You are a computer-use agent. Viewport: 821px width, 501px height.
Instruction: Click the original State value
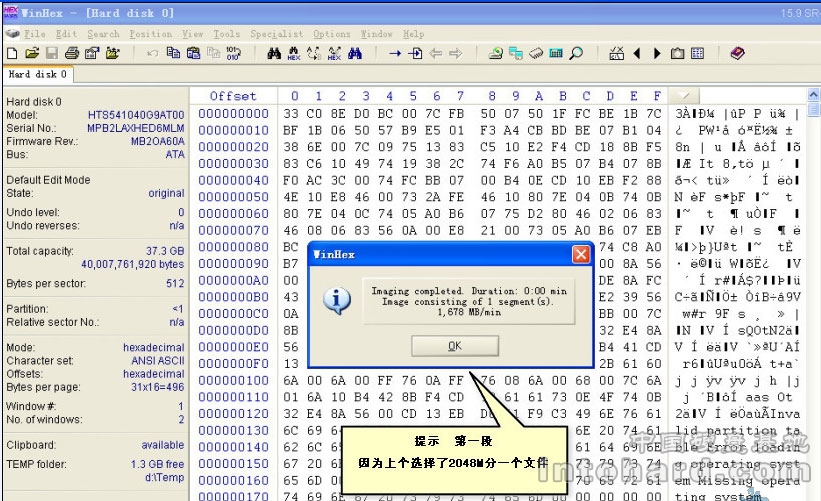click(166, 193)
